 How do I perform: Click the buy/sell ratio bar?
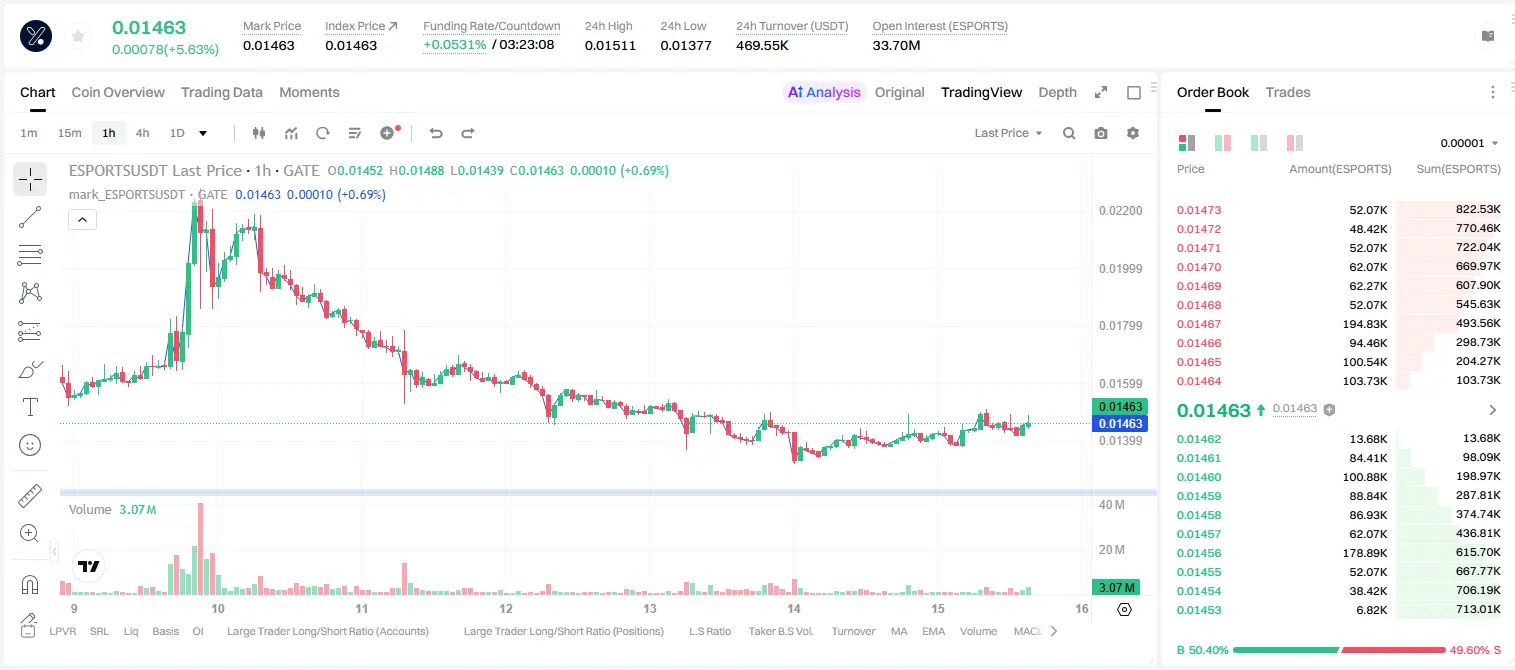[1339, 650]
